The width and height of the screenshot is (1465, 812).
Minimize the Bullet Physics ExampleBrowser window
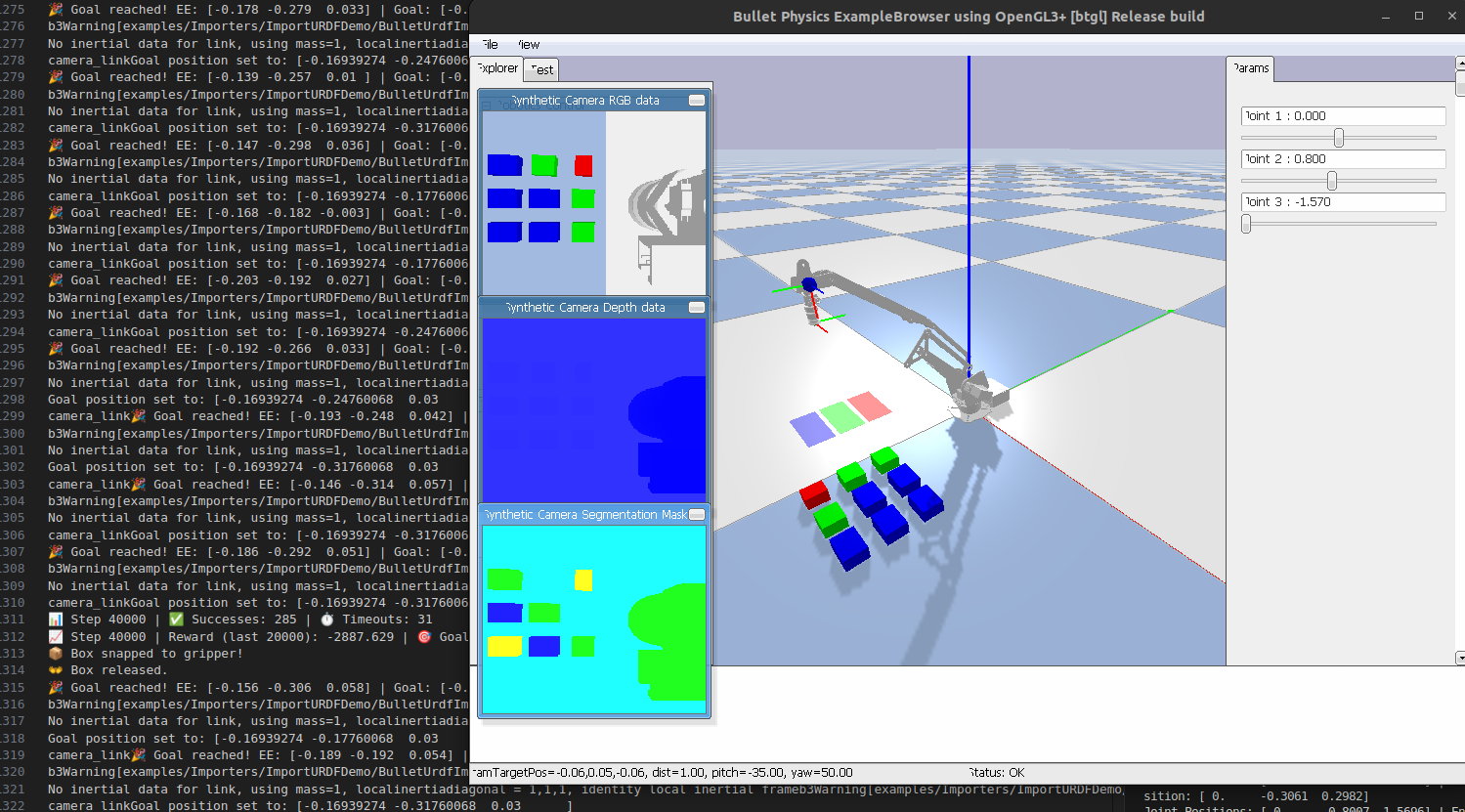[1387, 16]
